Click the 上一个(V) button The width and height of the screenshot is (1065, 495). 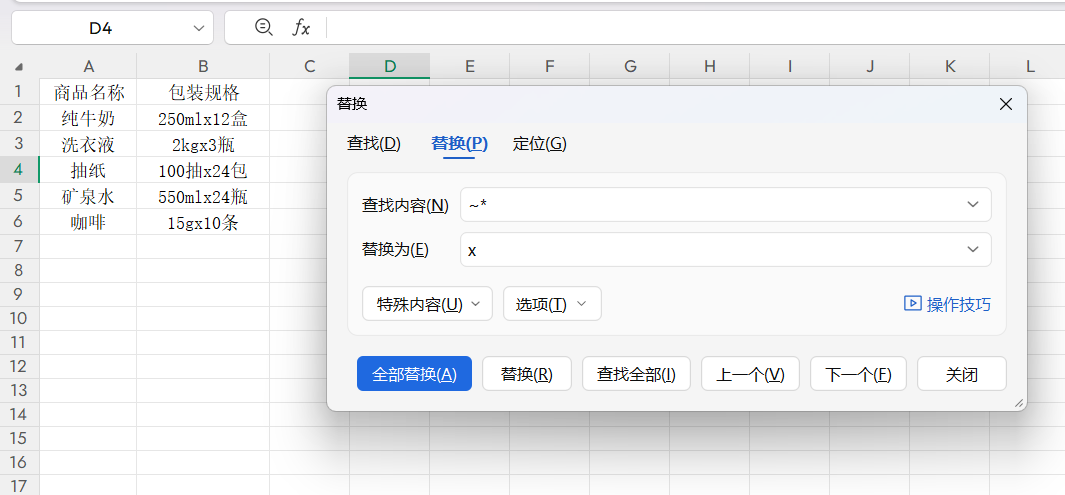point(751,374)
